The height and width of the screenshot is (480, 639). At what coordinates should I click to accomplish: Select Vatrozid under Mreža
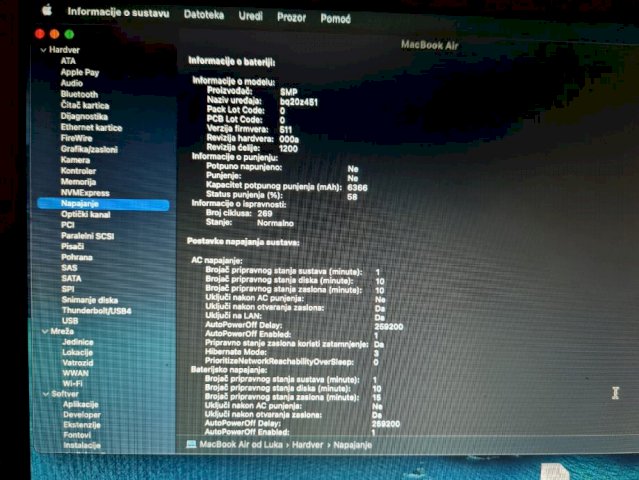point(78,363)
